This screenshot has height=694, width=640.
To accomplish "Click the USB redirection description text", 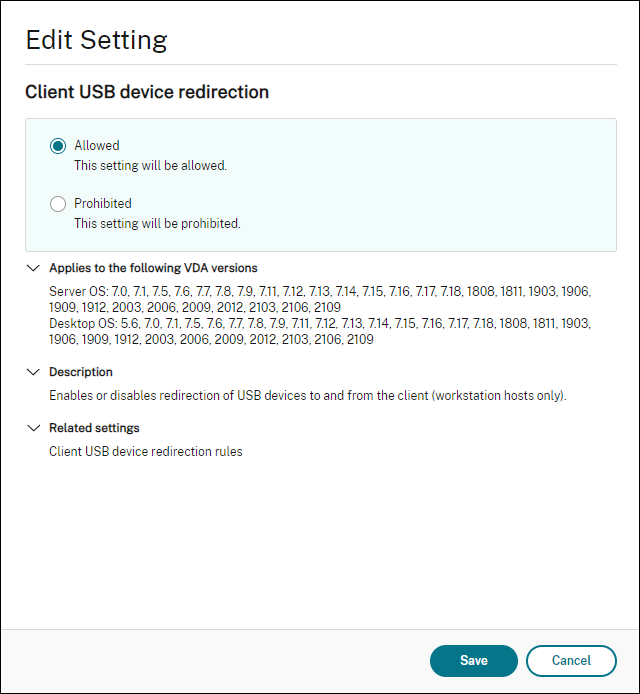I will tap(308, 396).
